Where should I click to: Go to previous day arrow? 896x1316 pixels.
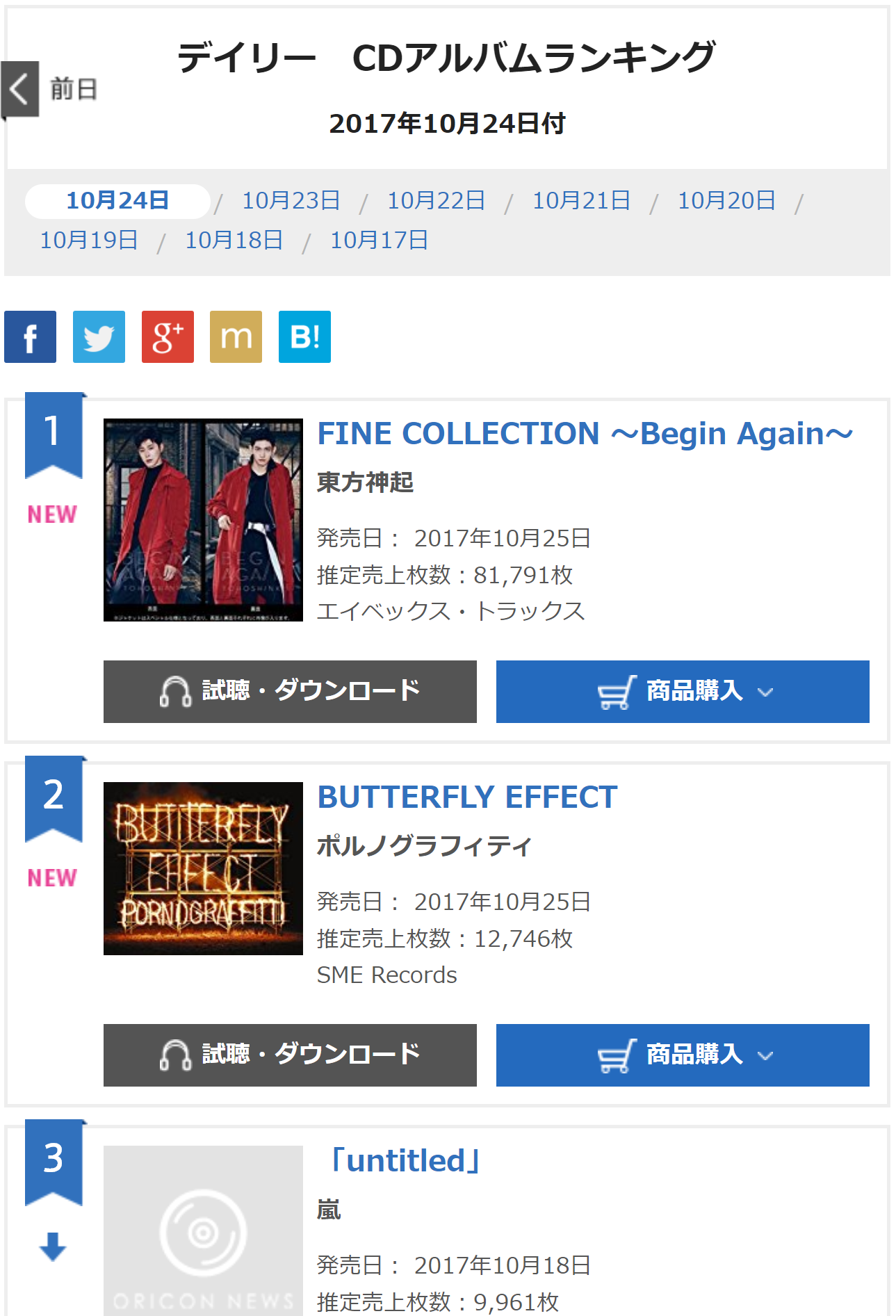[x=19, y=90]
